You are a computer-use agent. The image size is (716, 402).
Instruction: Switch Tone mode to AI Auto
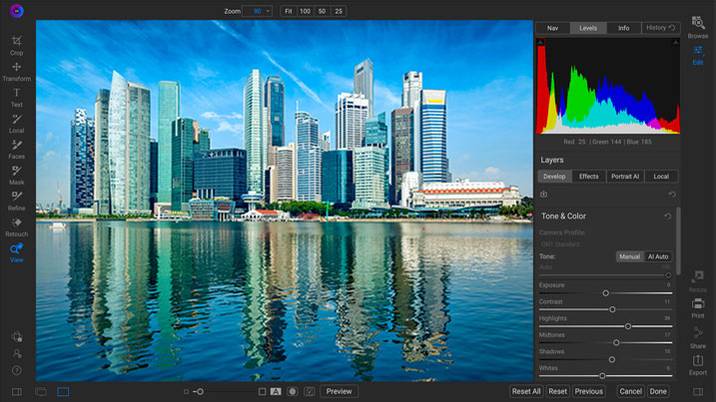click(x=658, y=256)
